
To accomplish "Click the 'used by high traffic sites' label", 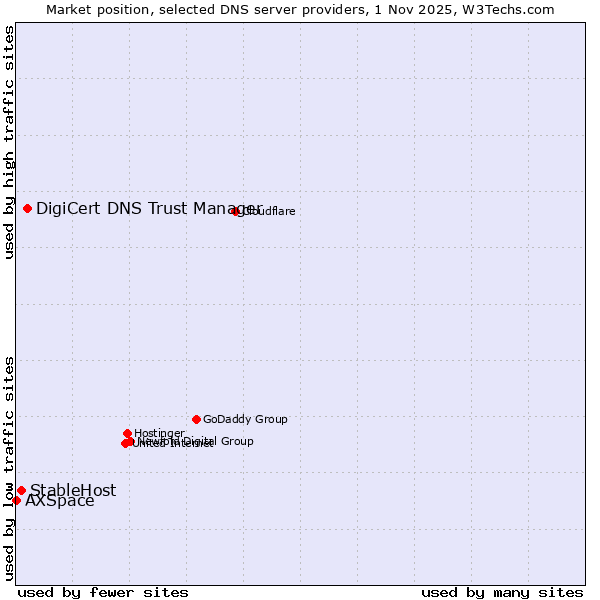I will tap(9, 142).
